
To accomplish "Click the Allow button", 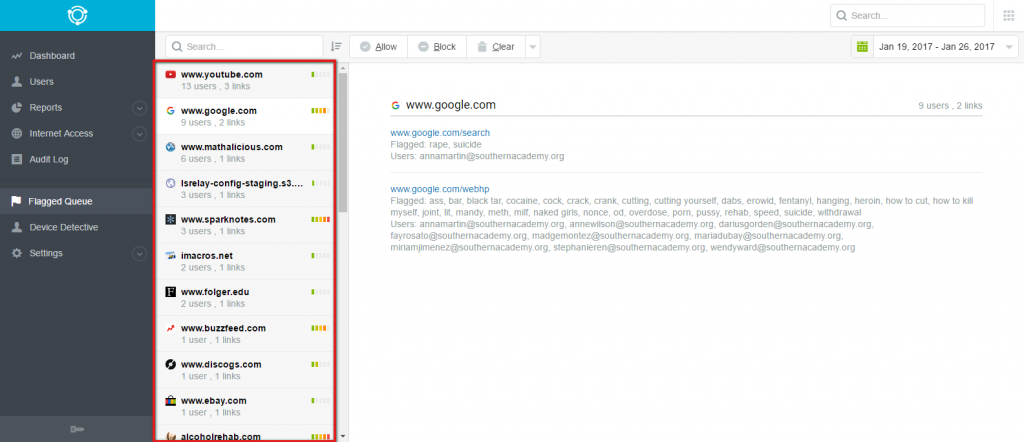I will [x=379, y=47].
